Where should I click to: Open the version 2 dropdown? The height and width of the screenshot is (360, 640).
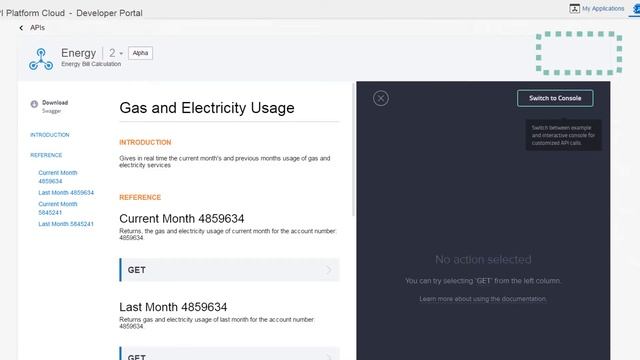click(116, 53)
